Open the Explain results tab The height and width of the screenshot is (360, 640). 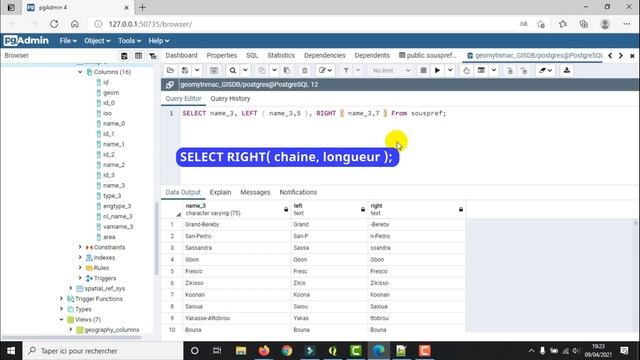(220, 192)
